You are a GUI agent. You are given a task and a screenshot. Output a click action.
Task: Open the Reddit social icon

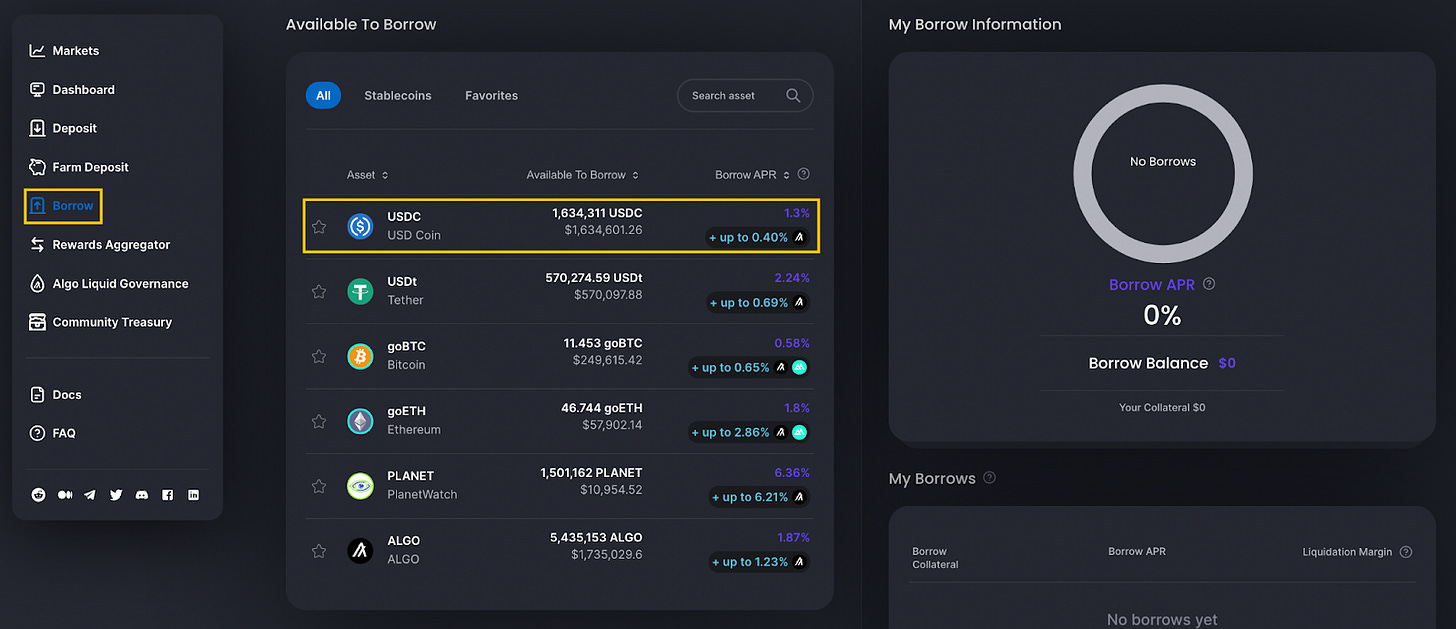click(38, 495)
